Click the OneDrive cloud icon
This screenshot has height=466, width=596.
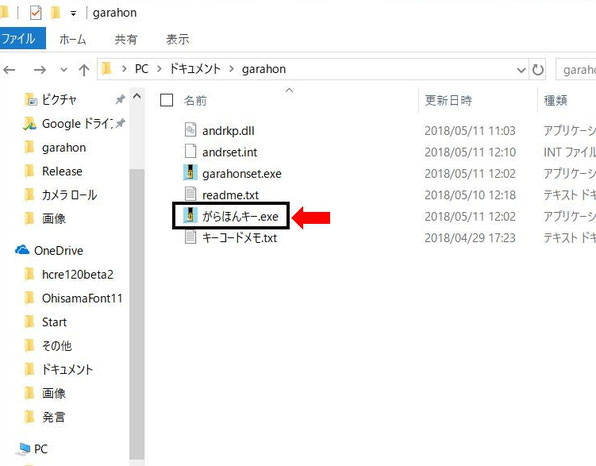[22, 250]
